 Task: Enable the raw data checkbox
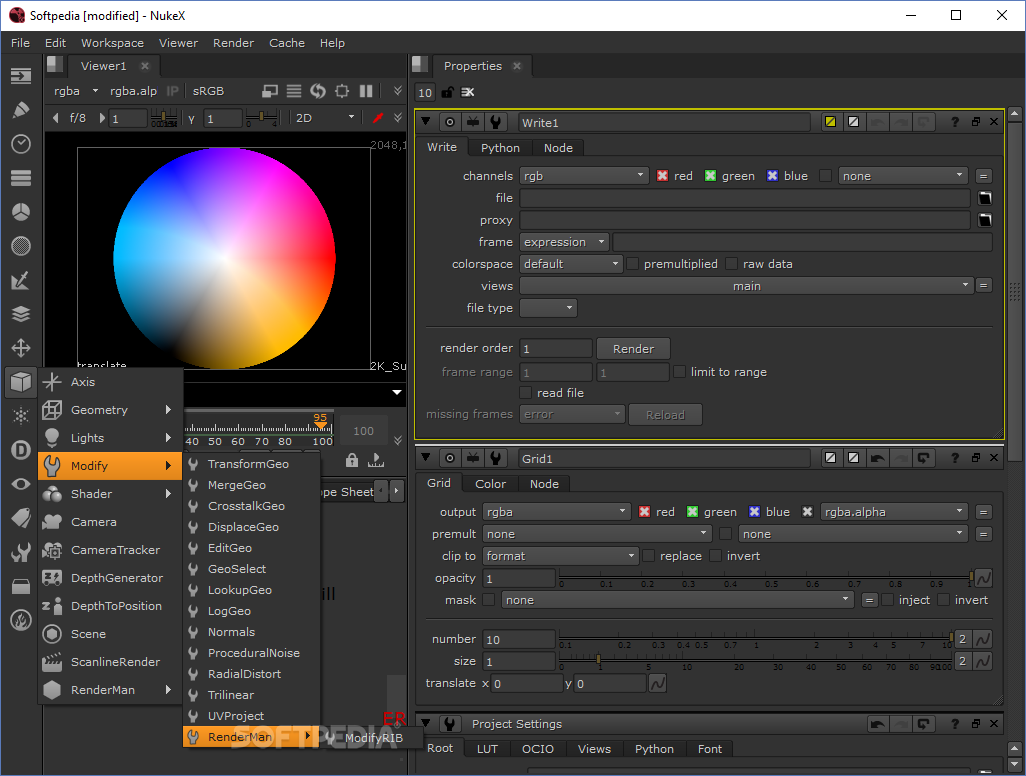pos(732,264)
